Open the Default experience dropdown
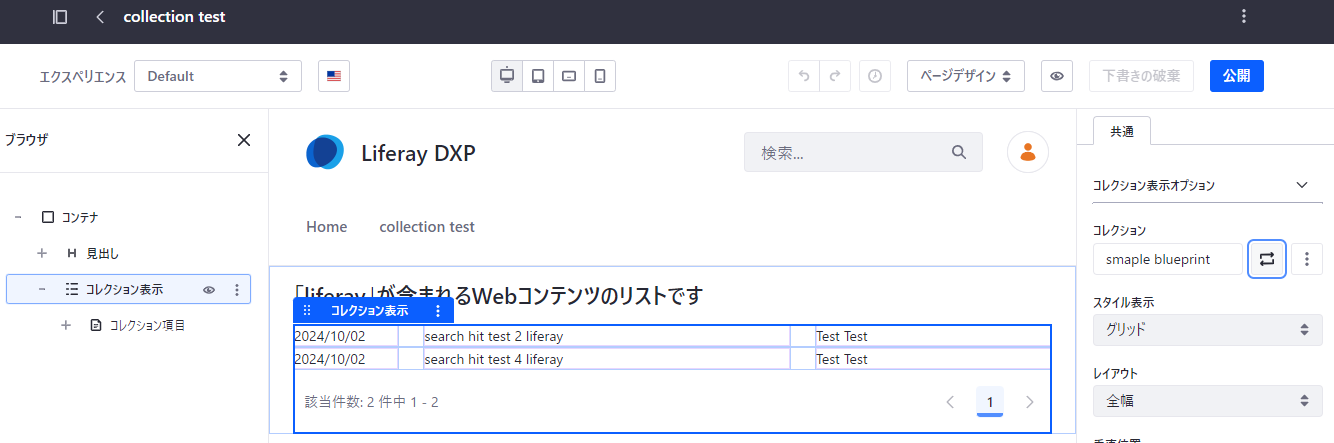Image resolution: width=1334 pixels, height=443 pixels. (x=218, y=76)
